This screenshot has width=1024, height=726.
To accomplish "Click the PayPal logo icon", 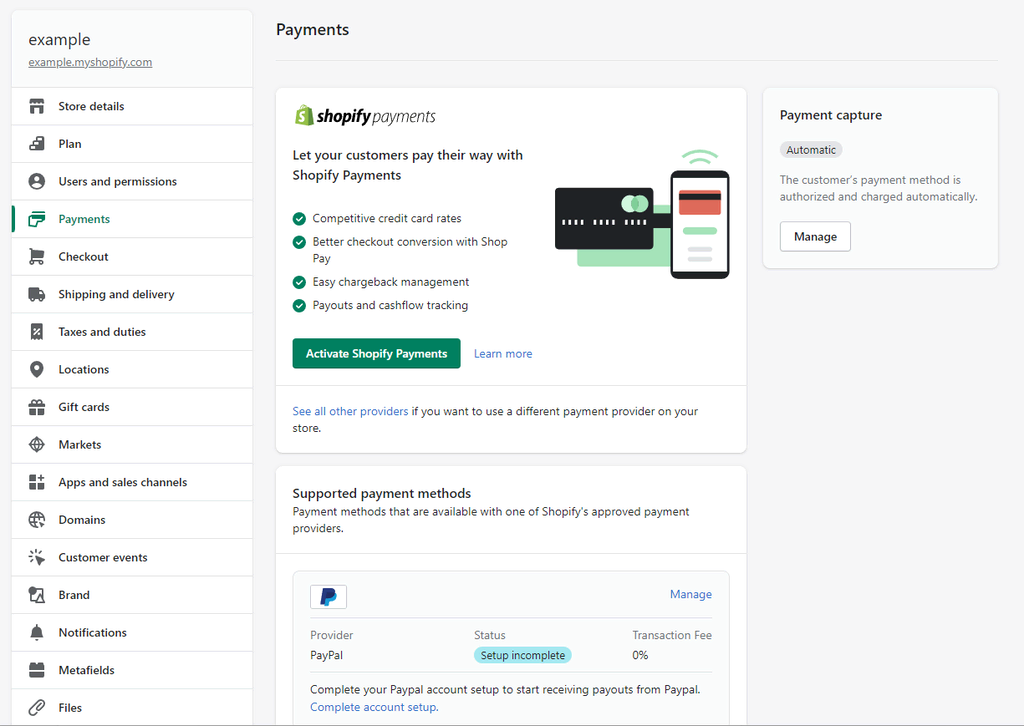I will point(328,597).
